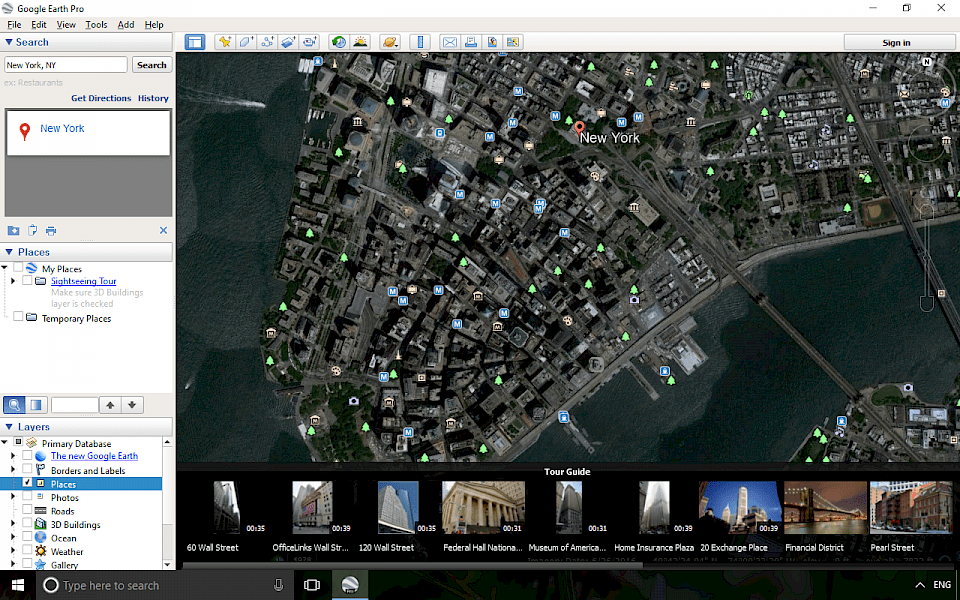
Task: Collapse the Search panel header triangle
Action: coord(9,42)
